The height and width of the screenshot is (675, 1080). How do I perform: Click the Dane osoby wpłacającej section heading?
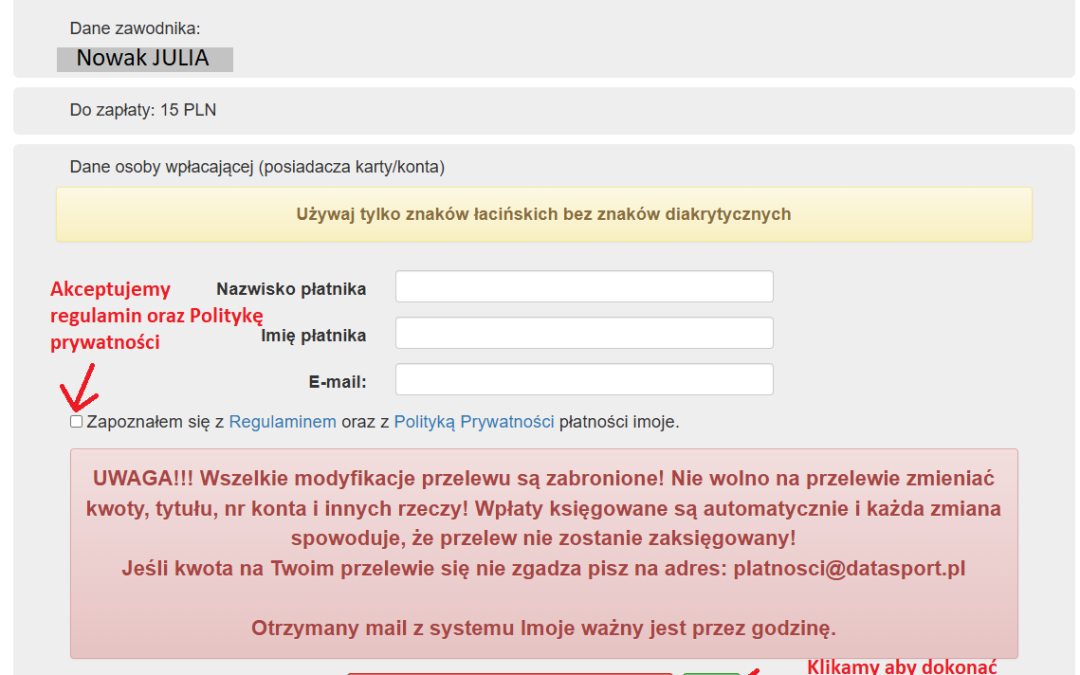(x=257, y=167)
